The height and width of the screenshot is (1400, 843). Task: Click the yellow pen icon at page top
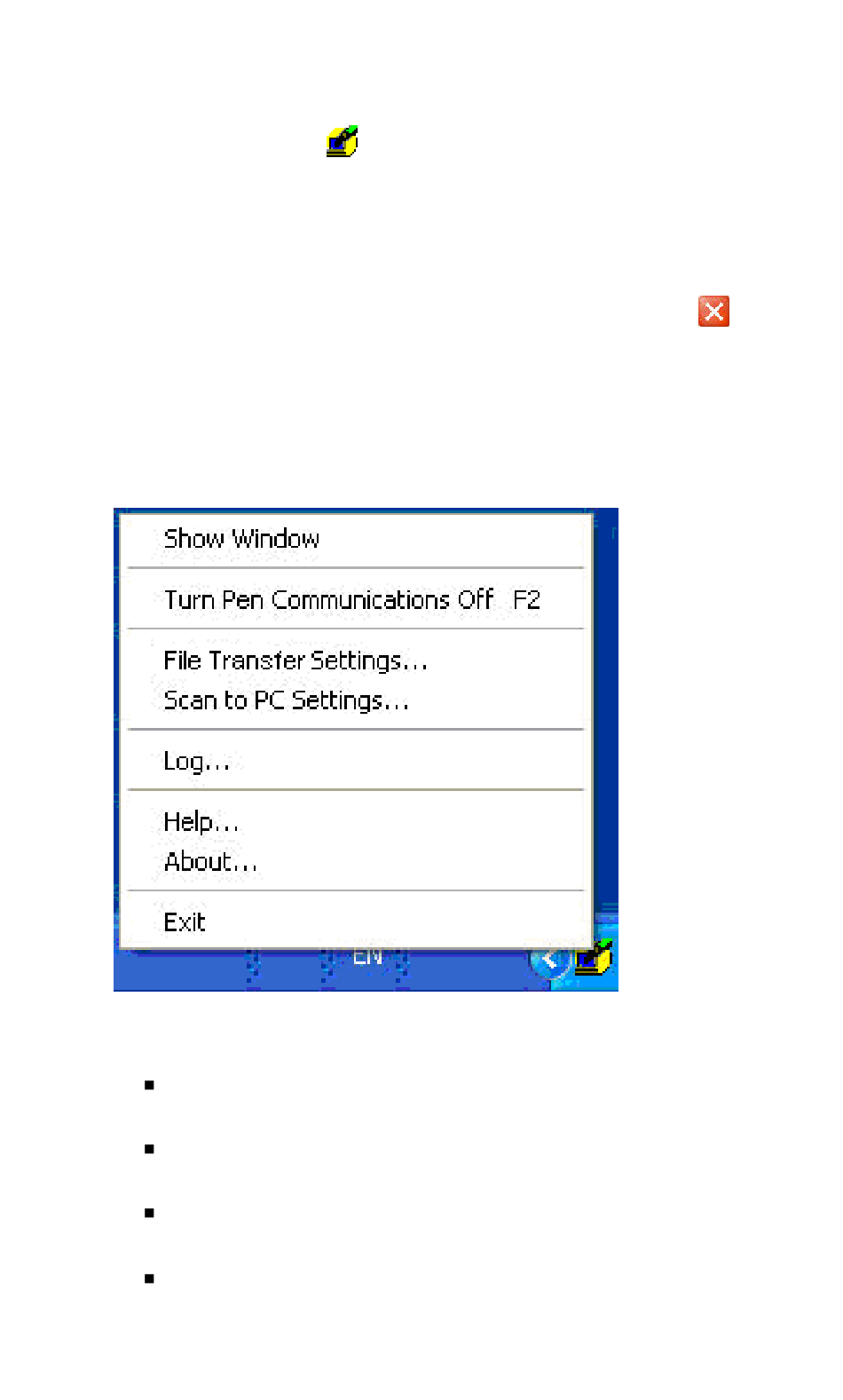pyautogui.click(x=342, y=141)
